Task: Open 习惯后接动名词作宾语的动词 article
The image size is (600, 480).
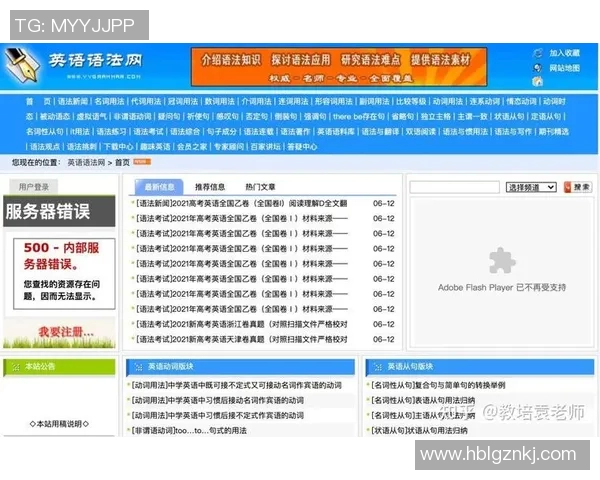Action: 217,400
